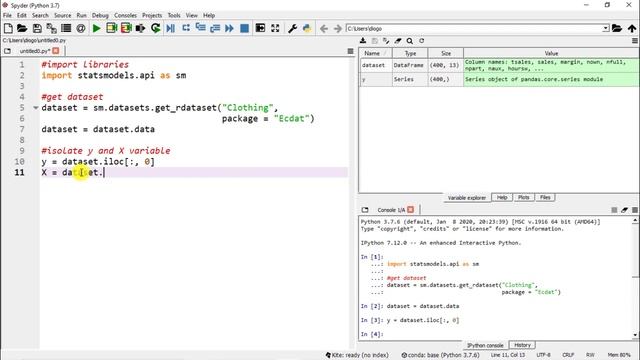Viewport: 640px width, 360px height.
Task: Go forward to next cursor position
Action: [x=338, y=28]
